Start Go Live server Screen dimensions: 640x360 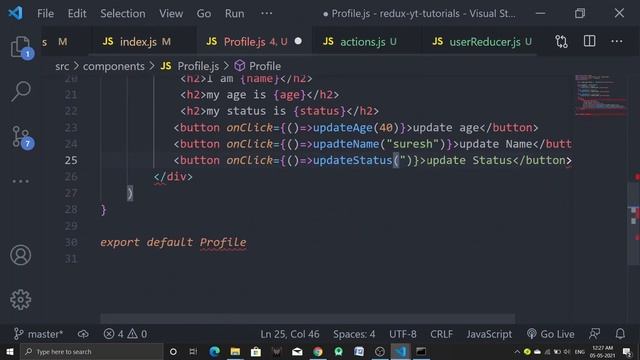click(551, 334)
